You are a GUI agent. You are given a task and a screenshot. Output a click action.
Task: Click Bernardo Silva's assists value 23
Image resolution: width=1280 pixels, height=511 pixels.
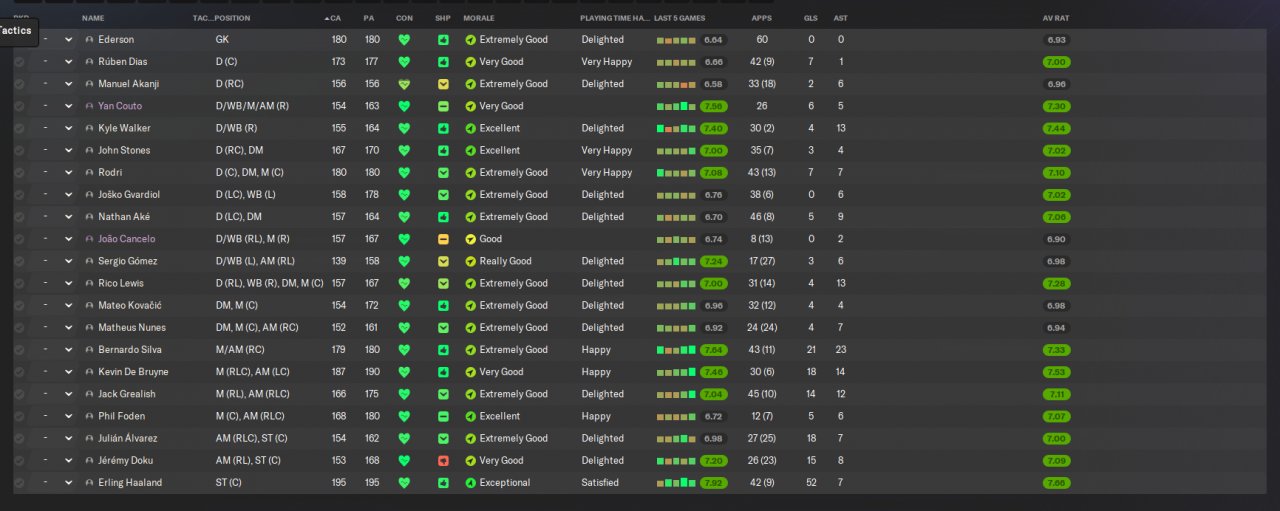pyautogui.click(x=840, y=350)
